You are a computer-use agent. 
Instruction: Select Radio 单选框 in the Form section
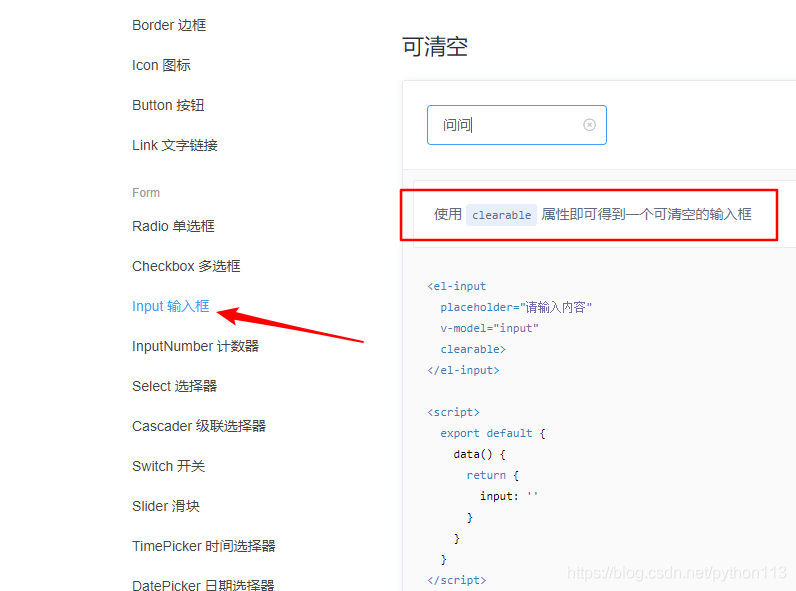click(x=173, y=226)
